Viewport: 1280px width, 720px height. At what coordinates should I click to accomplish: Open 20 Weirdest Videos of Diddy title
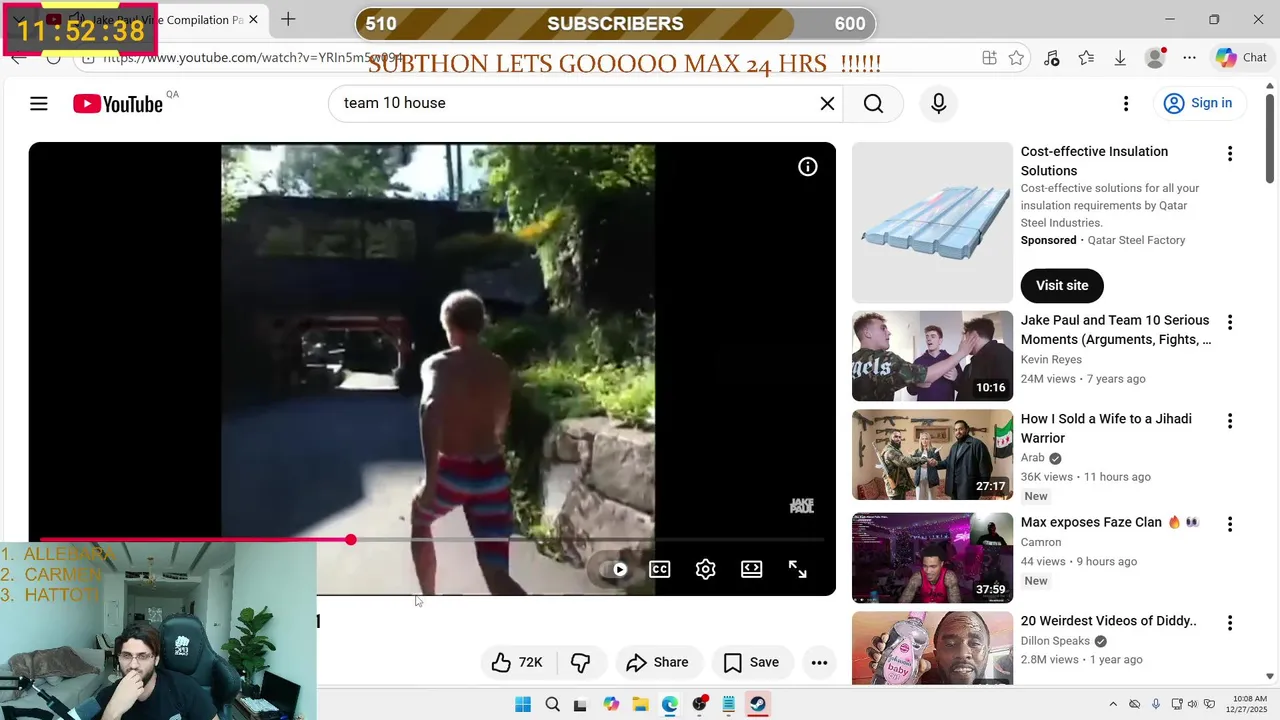pyautogui.click(x=1108, y=621)
